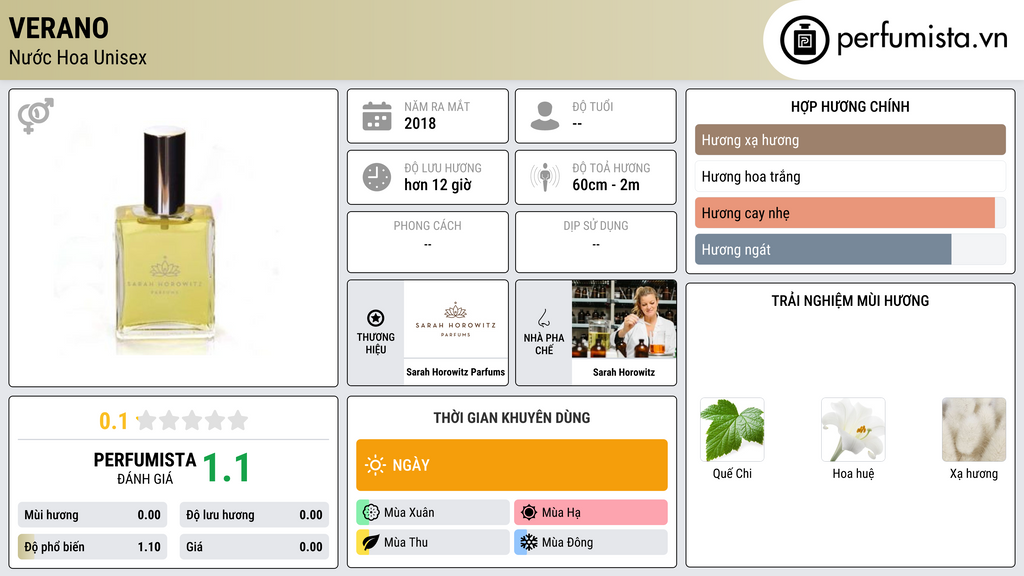Click the Độ lưu hương score row
Screen dimensions: 1024x576
(x=254, y=515)
